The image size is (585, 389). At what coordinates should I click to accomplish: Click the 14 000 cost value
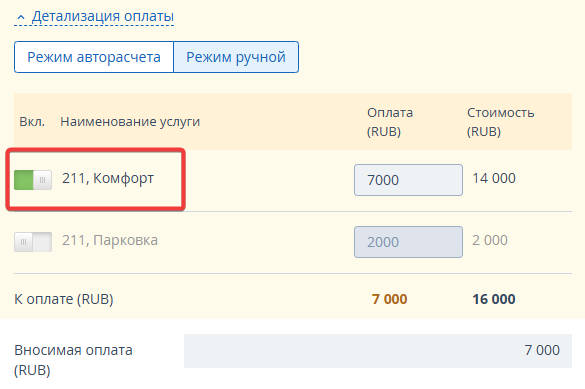(494, 178)
